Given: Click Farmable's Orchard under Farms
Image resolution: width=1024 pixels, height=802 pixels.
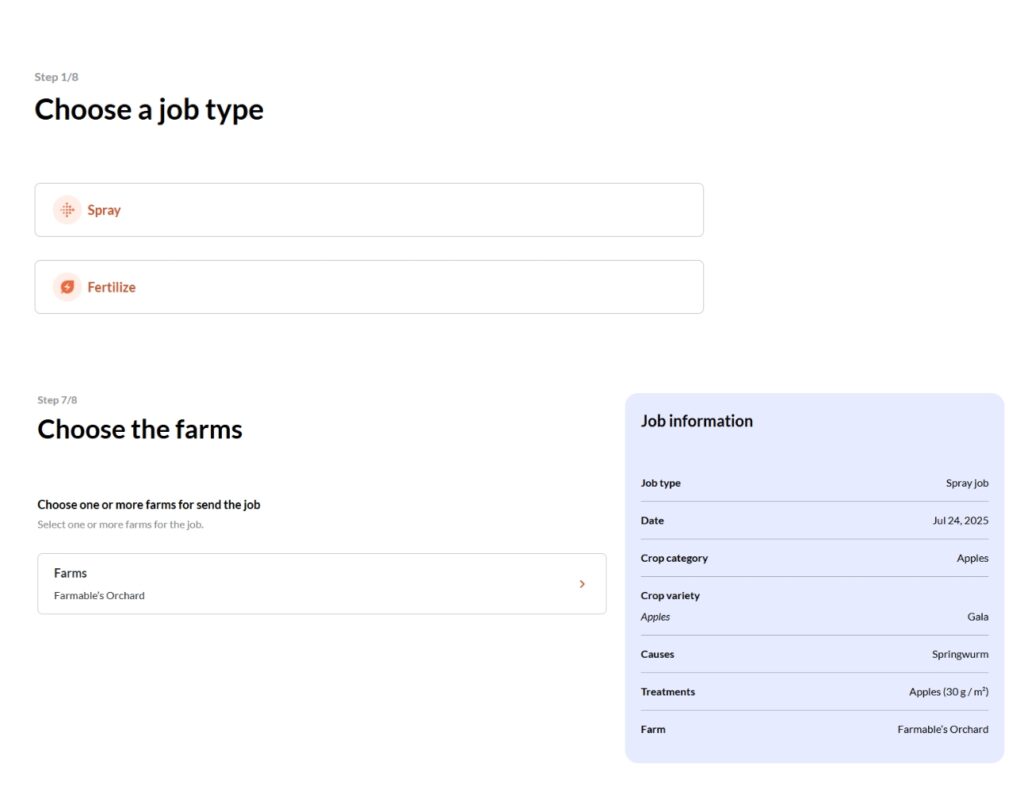Looking at the screenshot, I should click(99, 596).
